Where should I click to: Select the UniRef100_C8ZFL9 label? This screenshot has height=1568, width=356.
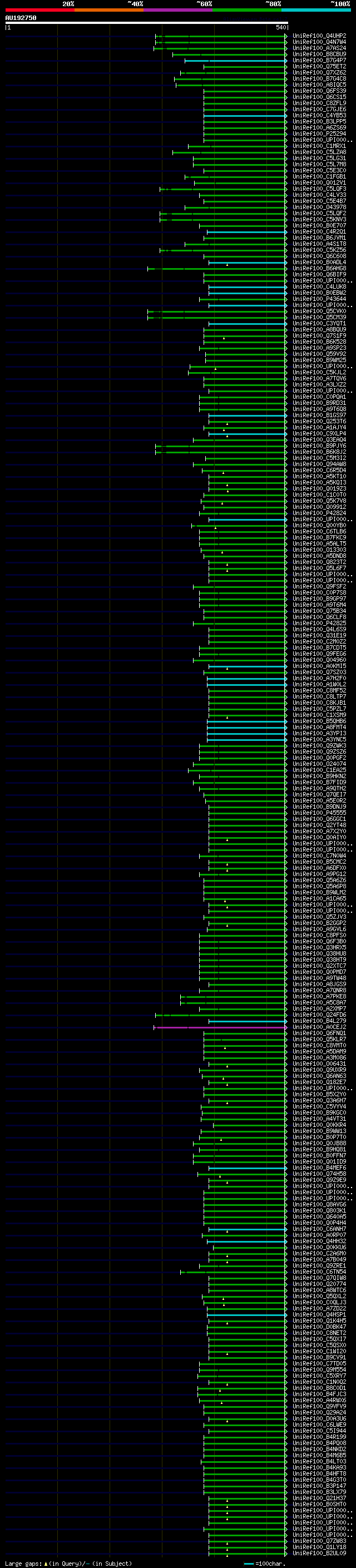pos(319,103)
